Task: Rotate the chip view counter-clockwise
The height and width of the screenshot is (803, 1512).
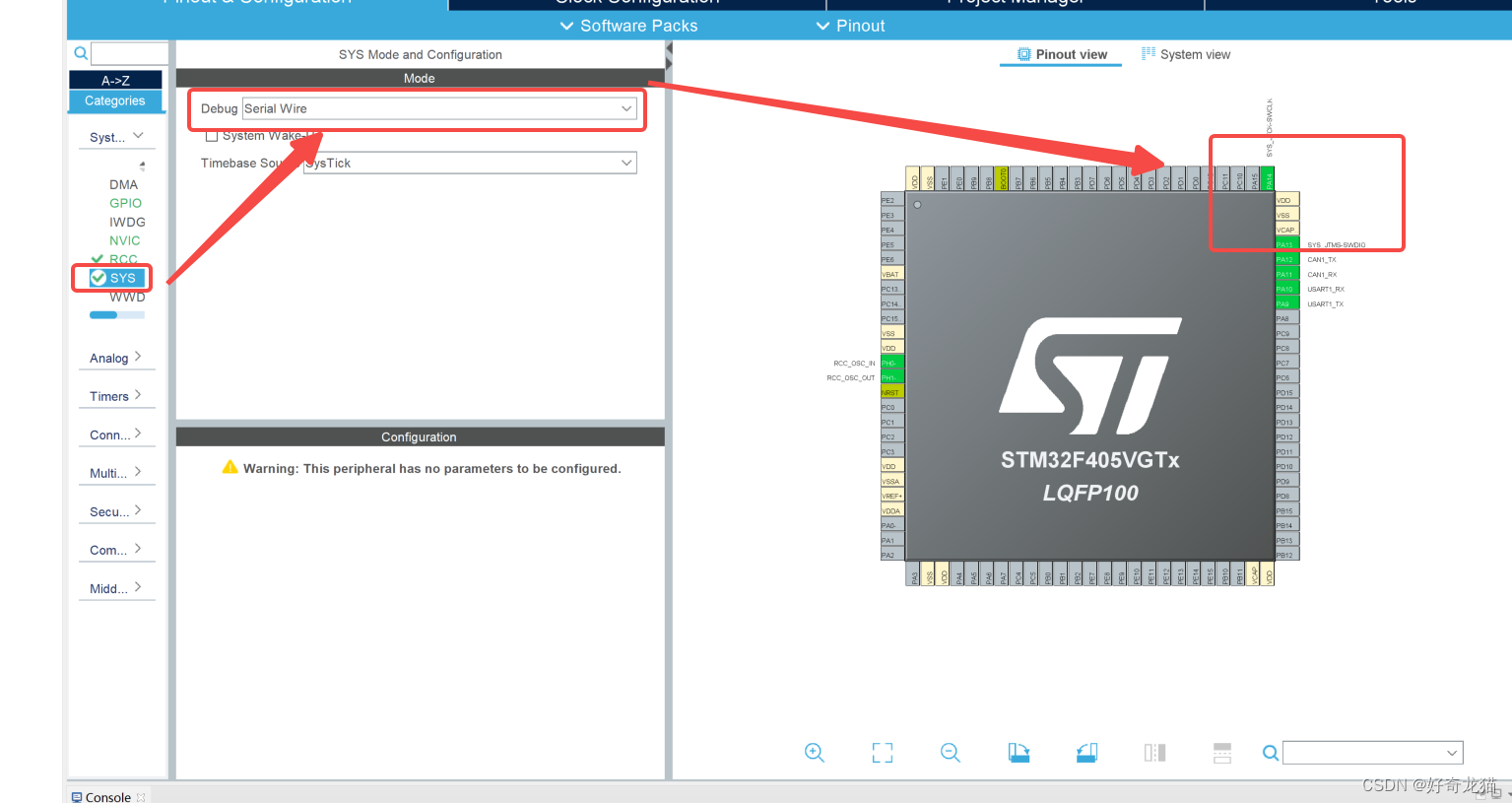Action: pos(1086,753)
